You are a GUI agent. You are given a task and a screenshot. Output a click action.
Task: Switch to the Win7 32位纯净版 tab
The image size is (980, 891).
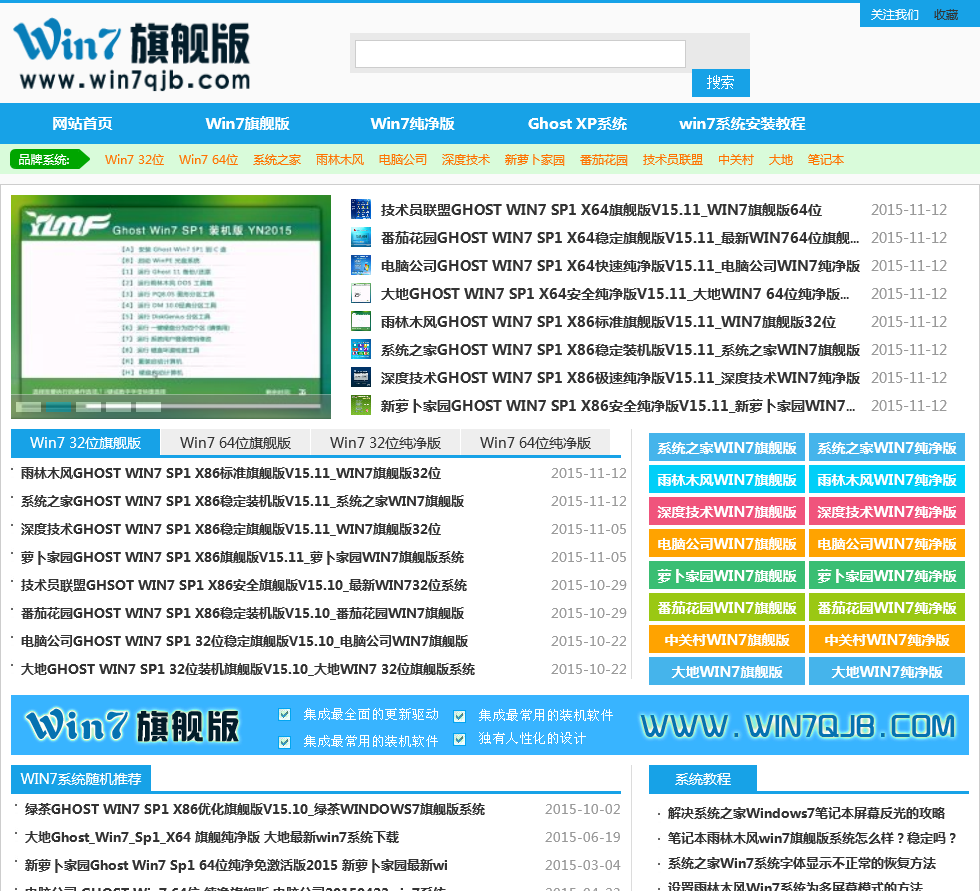pos(386,442)
